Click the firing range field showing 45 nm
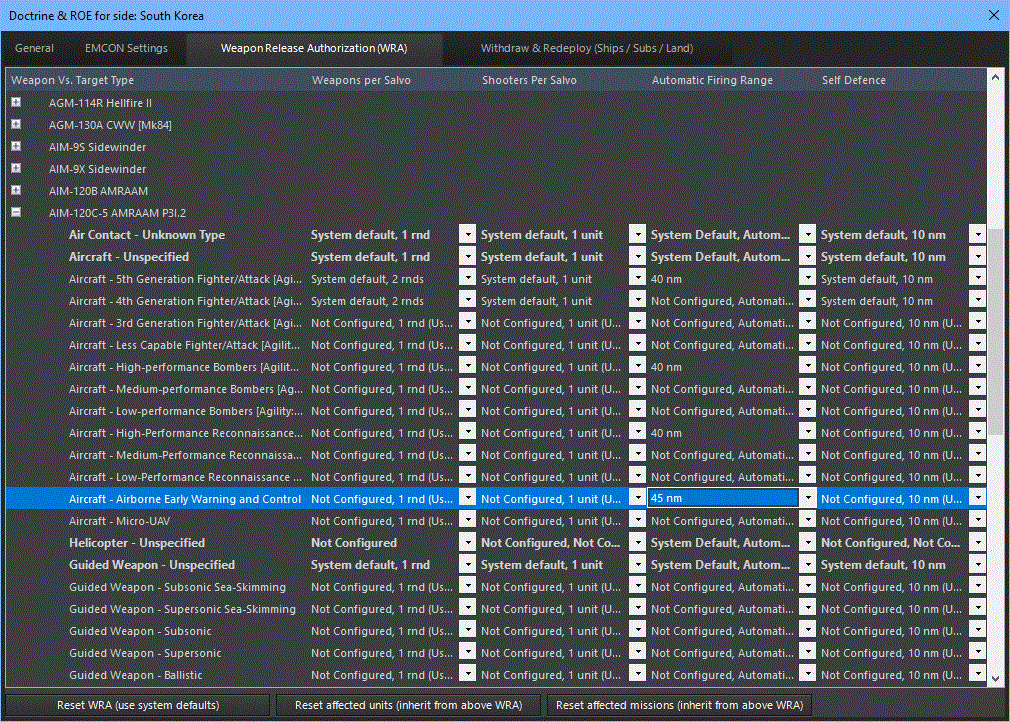The height and width of the screenshot is (722, 1010). (722, 498)
